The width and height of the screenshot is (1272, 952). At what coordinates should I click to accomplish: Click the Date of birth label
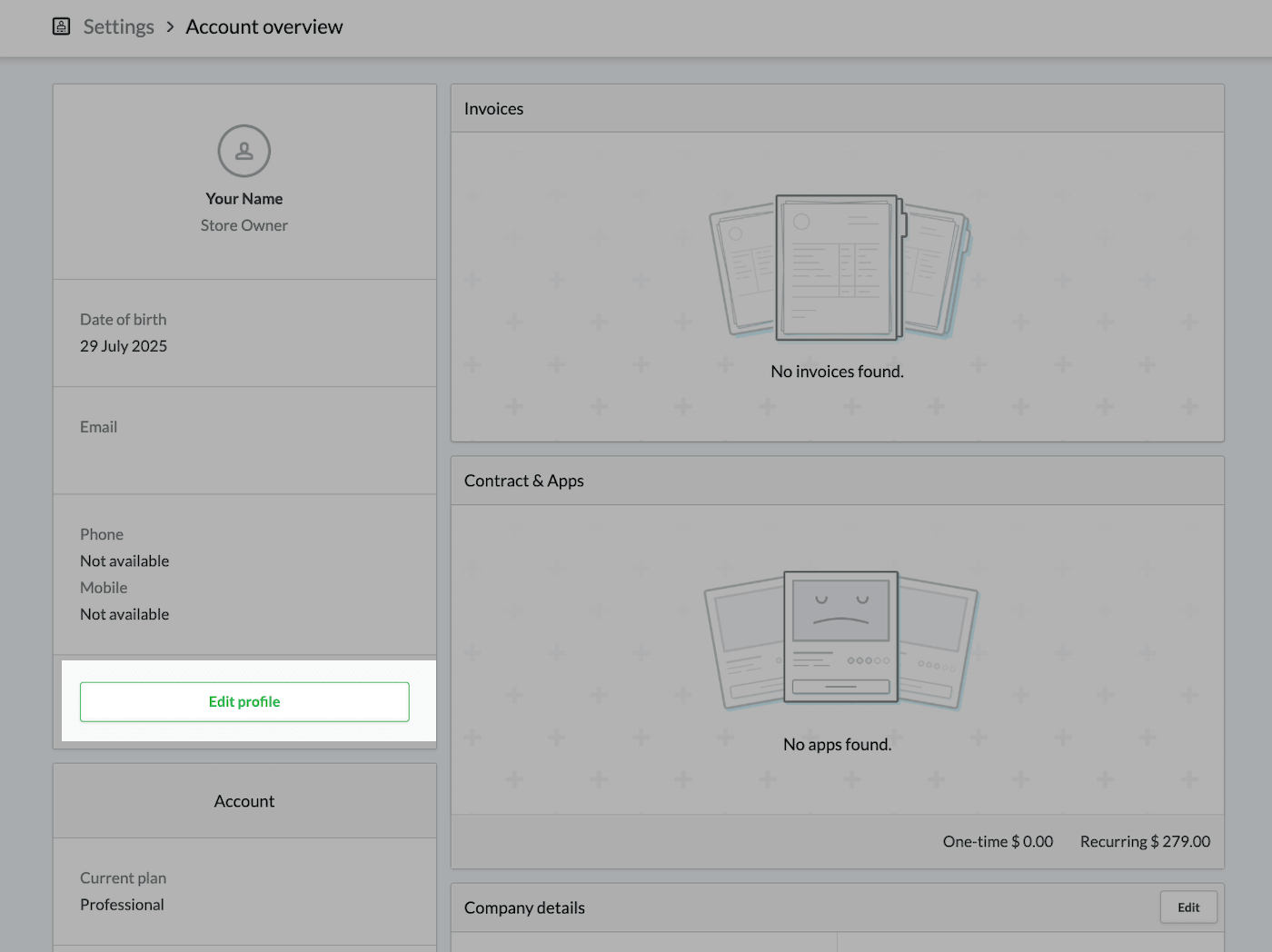pyautogui.click(x=124, y=320)
